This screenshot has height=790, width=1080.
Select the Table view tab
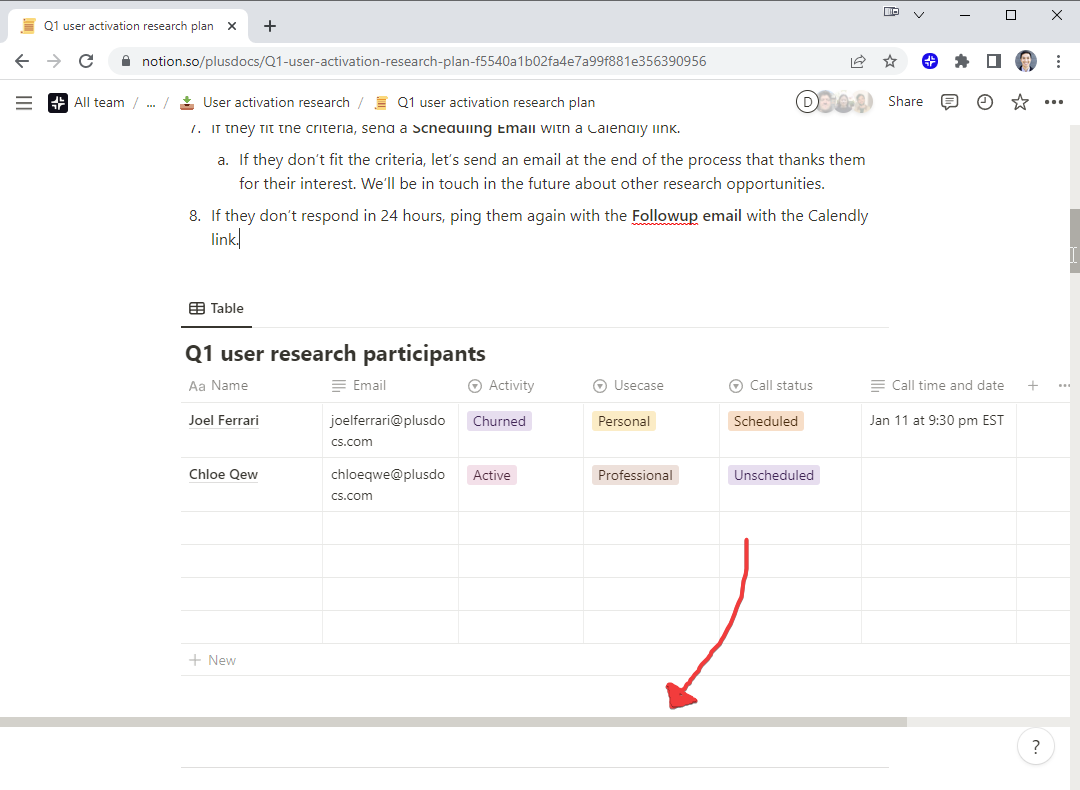click(217, 309)
